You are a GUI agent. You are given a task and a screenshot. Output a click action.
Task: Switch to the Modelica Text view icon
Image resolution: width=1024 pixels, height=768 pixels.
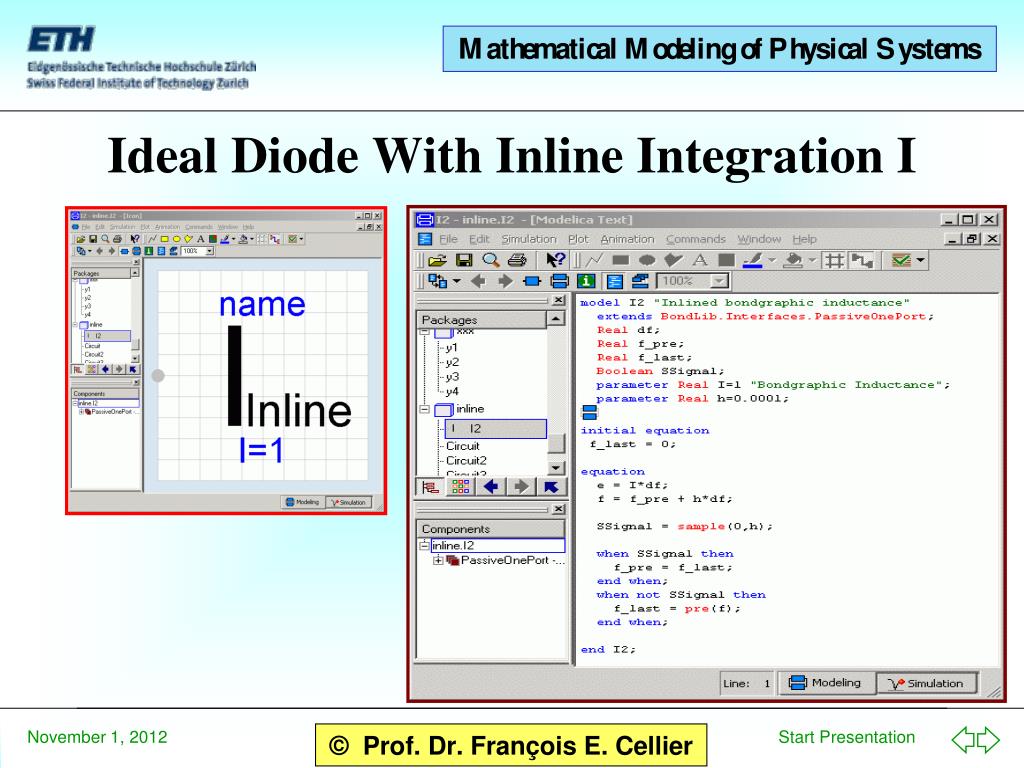[614, 281]
